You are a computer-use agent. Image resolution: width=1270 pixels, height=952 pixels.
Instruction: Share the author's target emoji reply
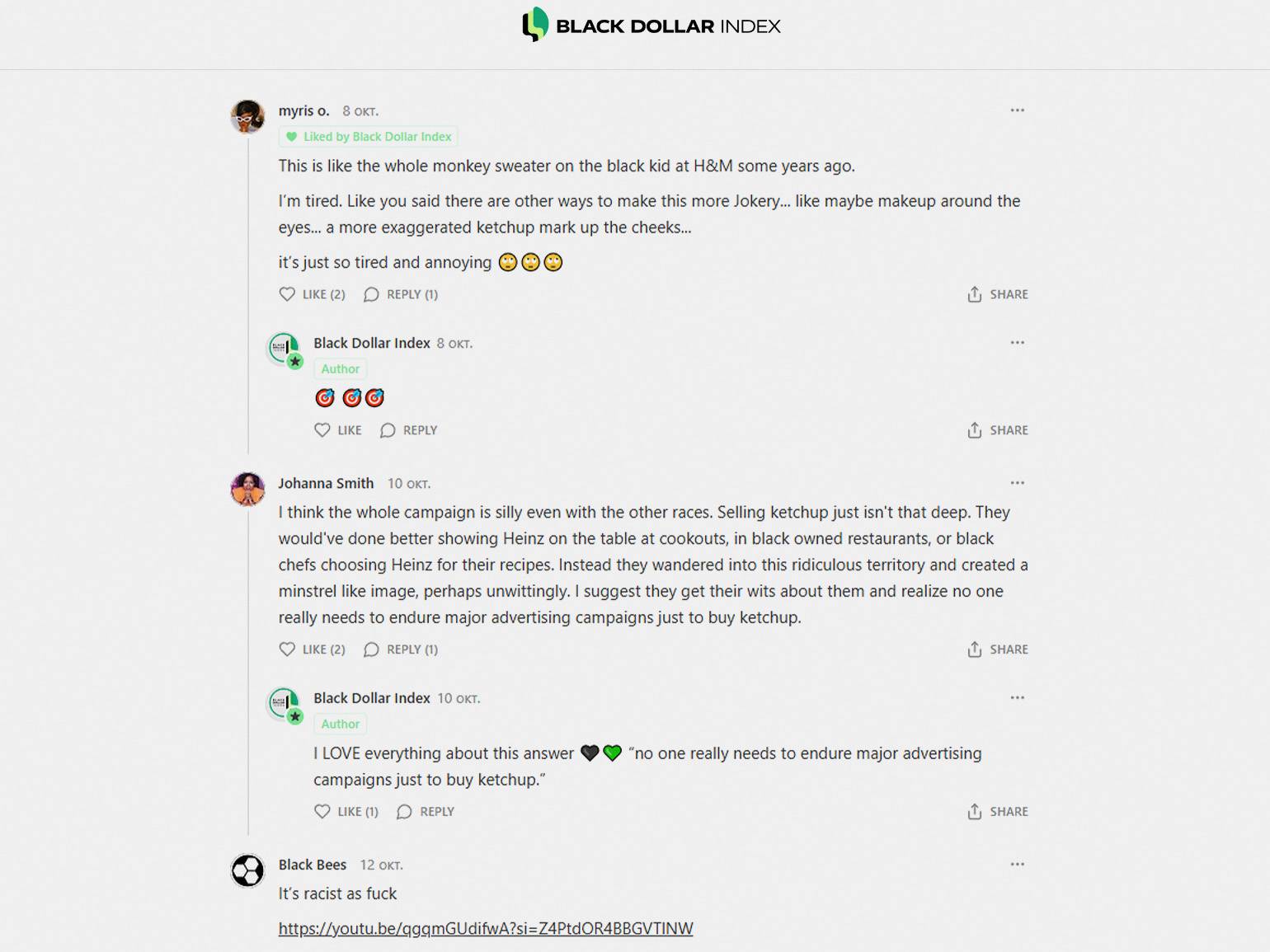(x=997, y=430)
